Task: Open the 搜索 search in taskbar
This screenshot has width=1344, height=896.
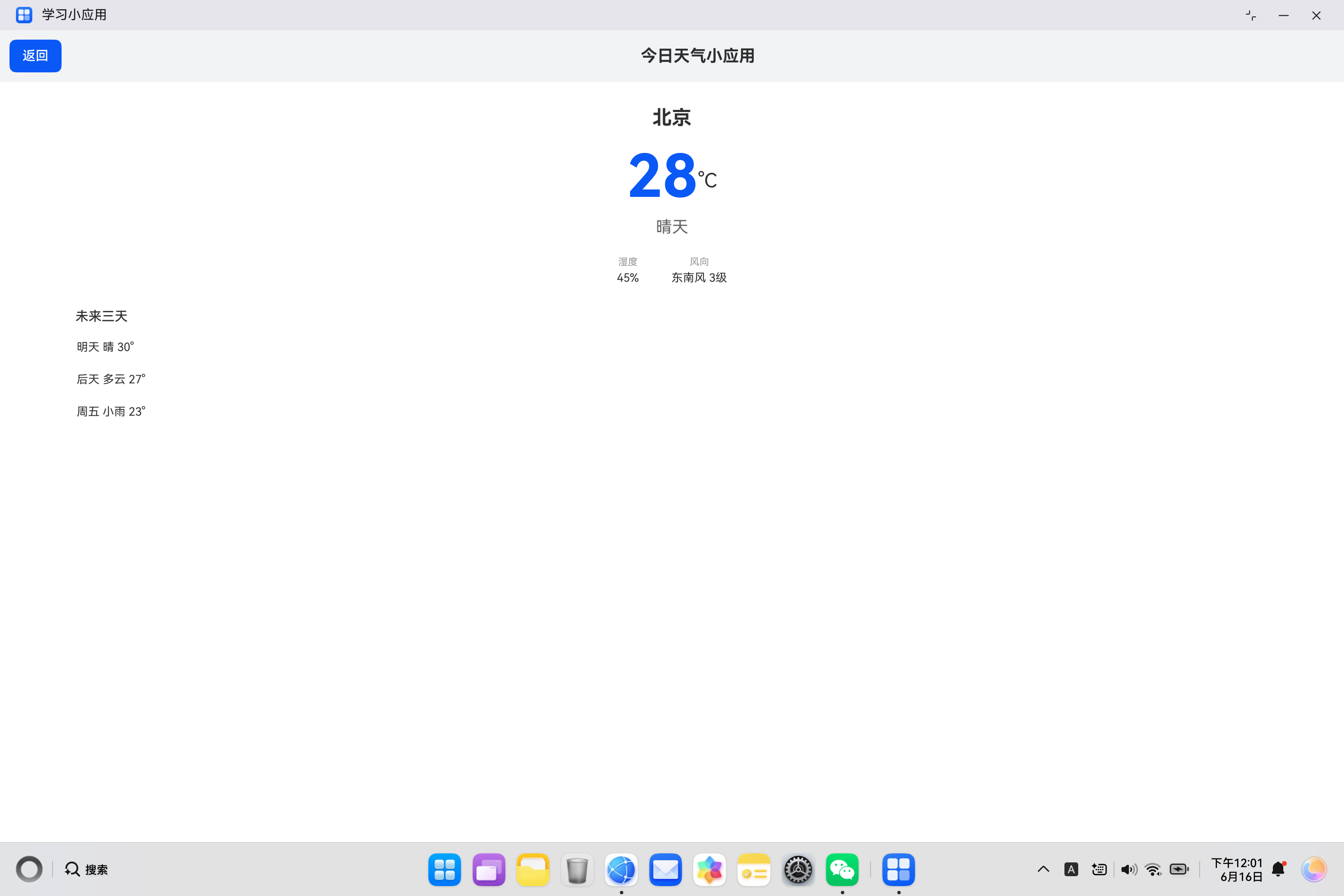Action: (86, 869)
